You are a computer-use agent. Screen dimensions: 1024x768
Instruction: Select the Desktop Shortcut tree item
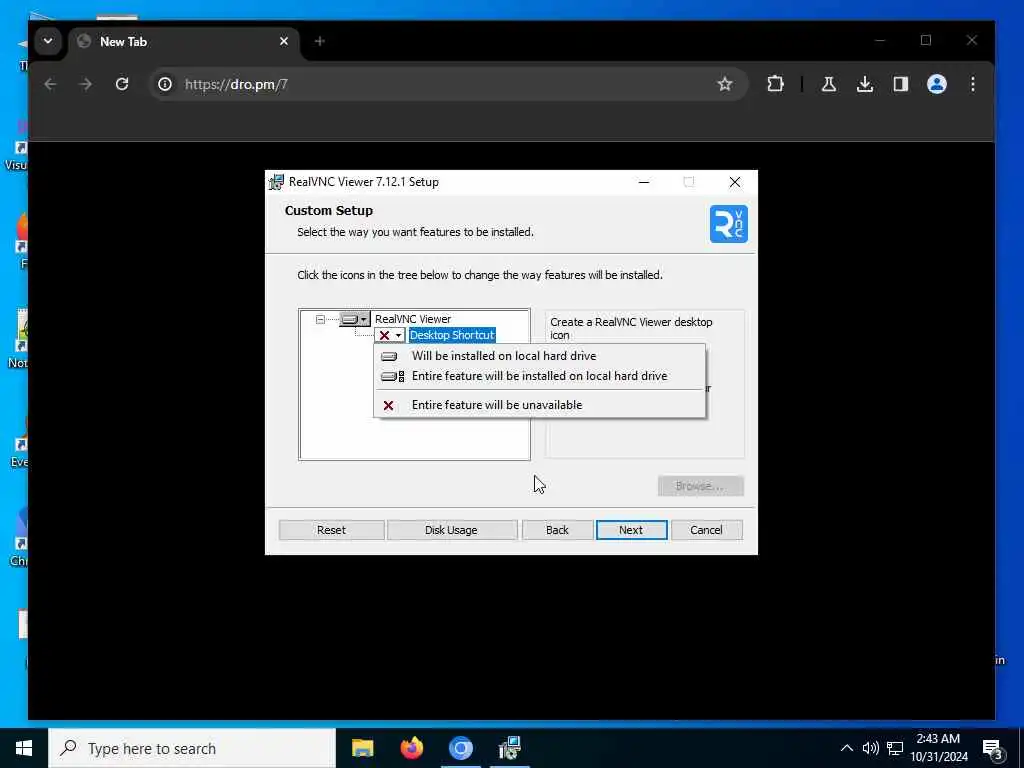[x=452, y=335]
